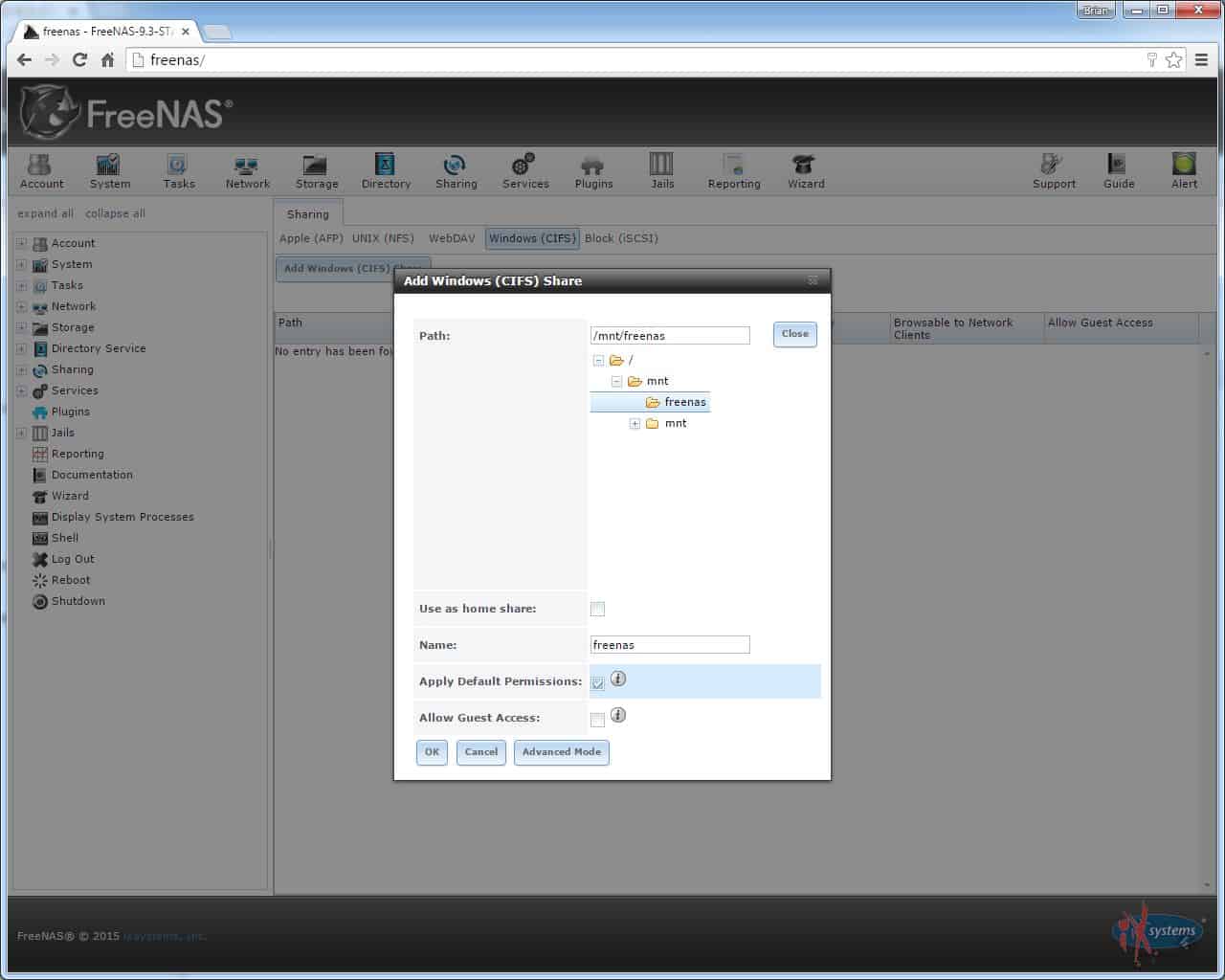Enable the Use as home share checkbox
The width and height of the screenshot is (1225, 980).
click(597, 610)
